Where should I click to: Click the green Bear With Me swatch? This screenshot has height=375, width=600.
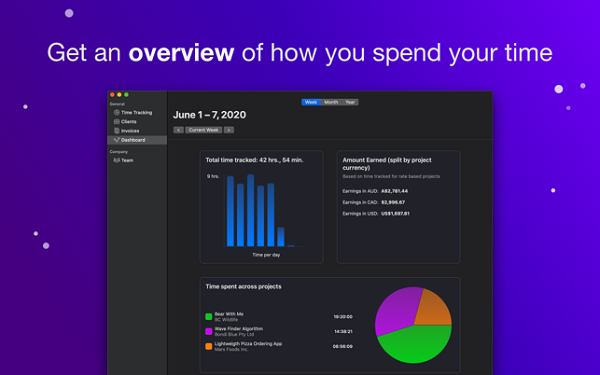[209, 316]
